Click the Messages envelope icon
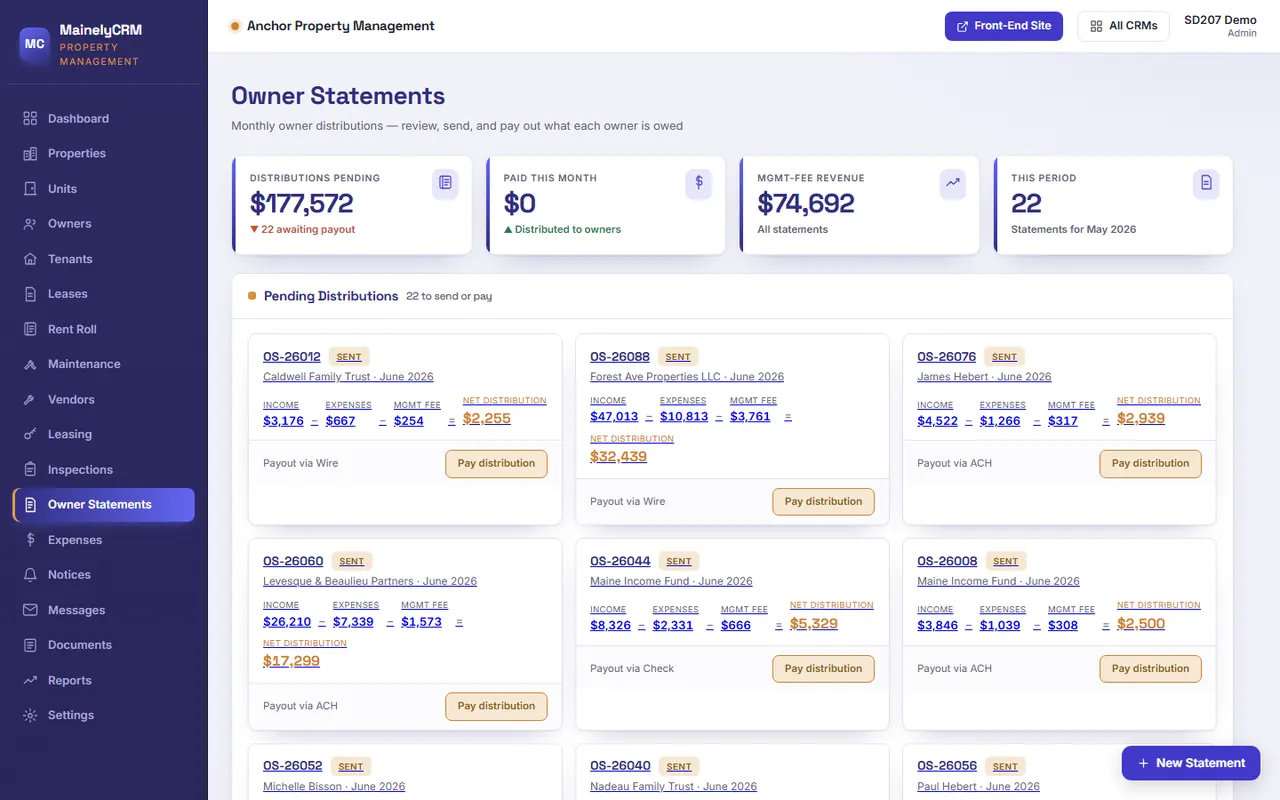This screenshot has height=800, width=1280. coord(30,610)
